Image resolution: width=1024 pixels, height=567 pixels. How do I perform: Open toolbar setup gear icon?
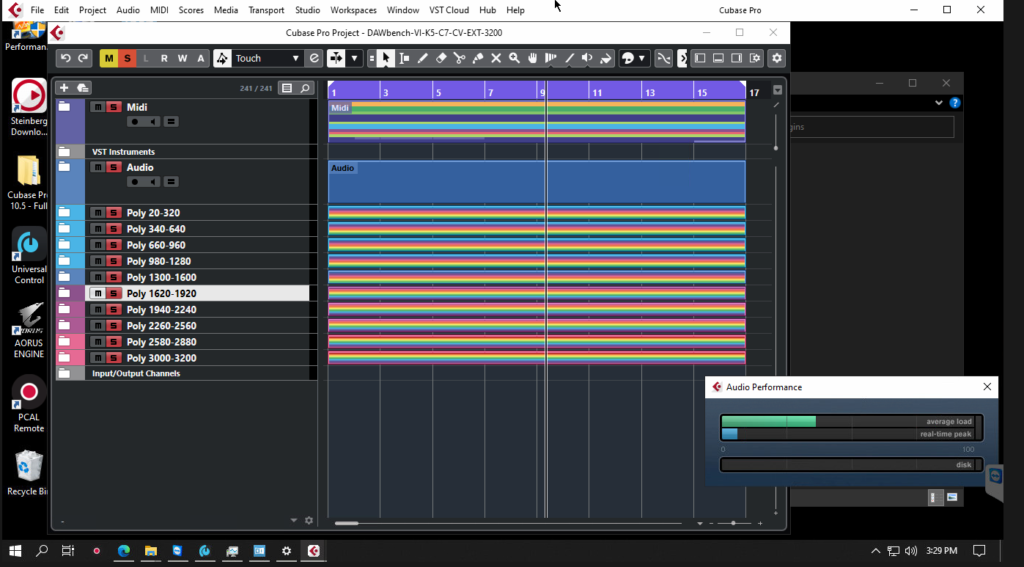coord(776,58)
